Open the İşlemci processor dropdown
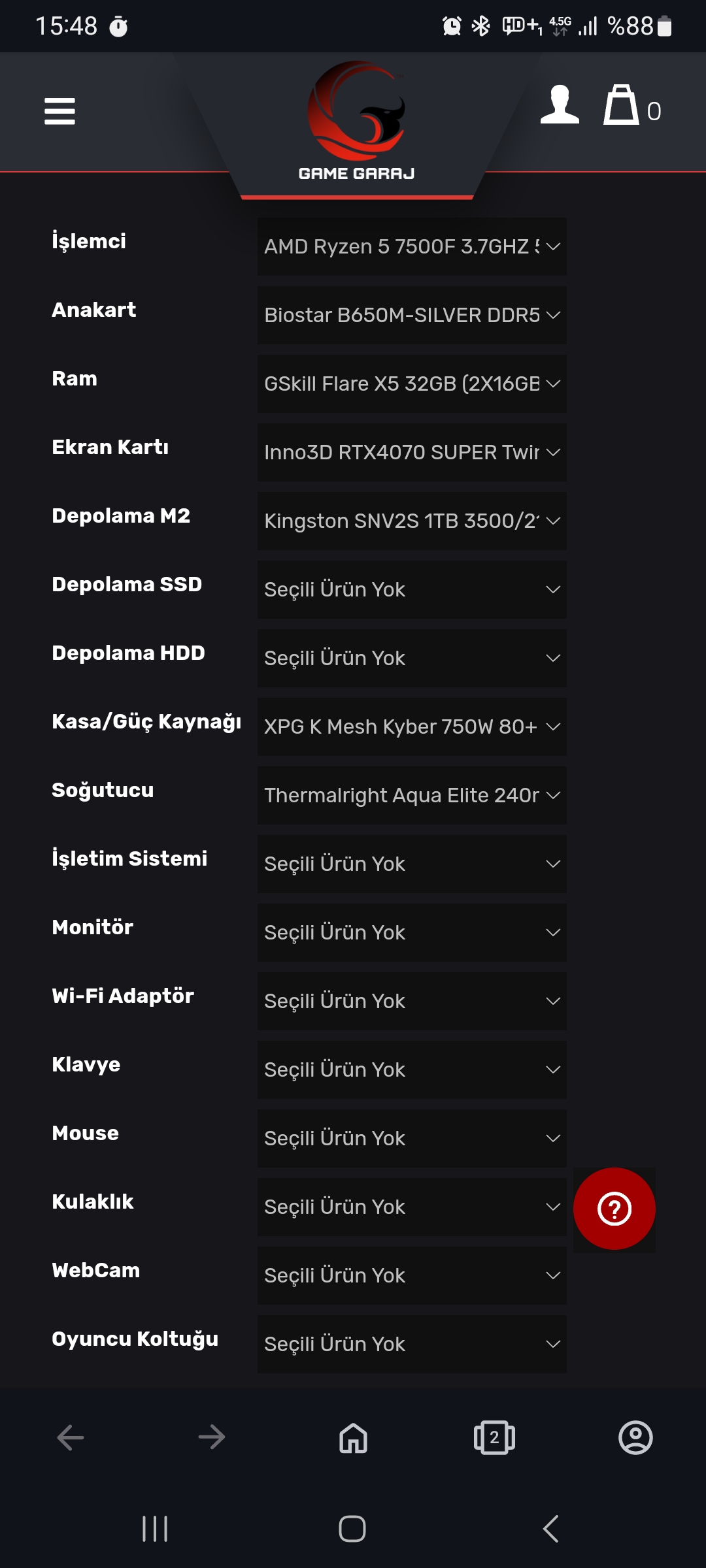Image resolution: width=706 pixels, height=1568 pixels. [412, 246]
